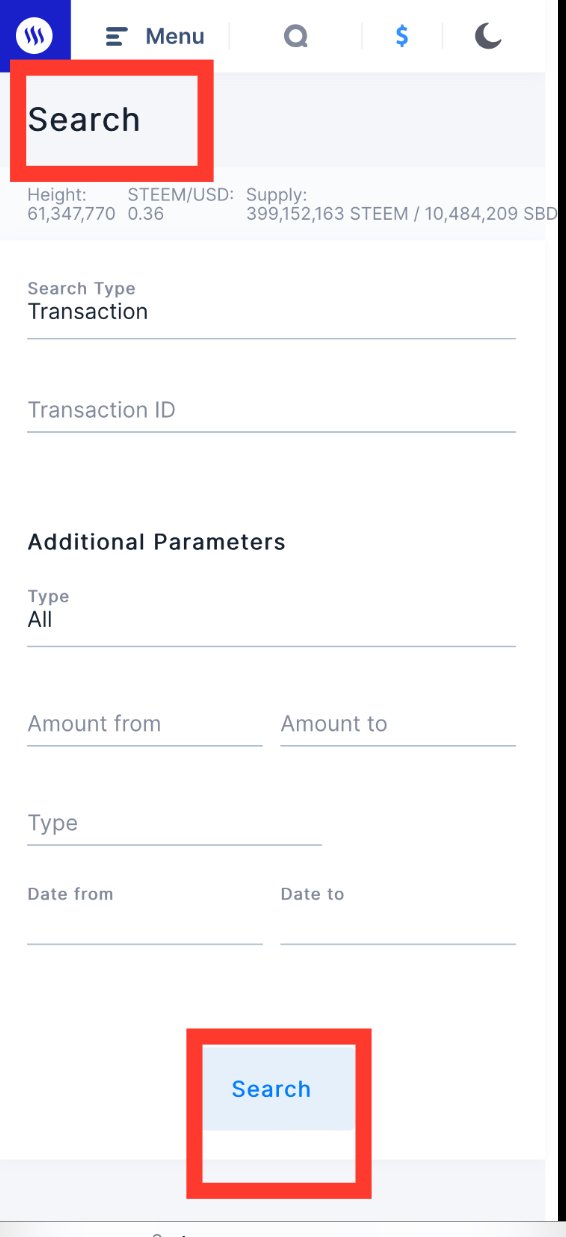Open the search magnifier icon

point(295,37)
